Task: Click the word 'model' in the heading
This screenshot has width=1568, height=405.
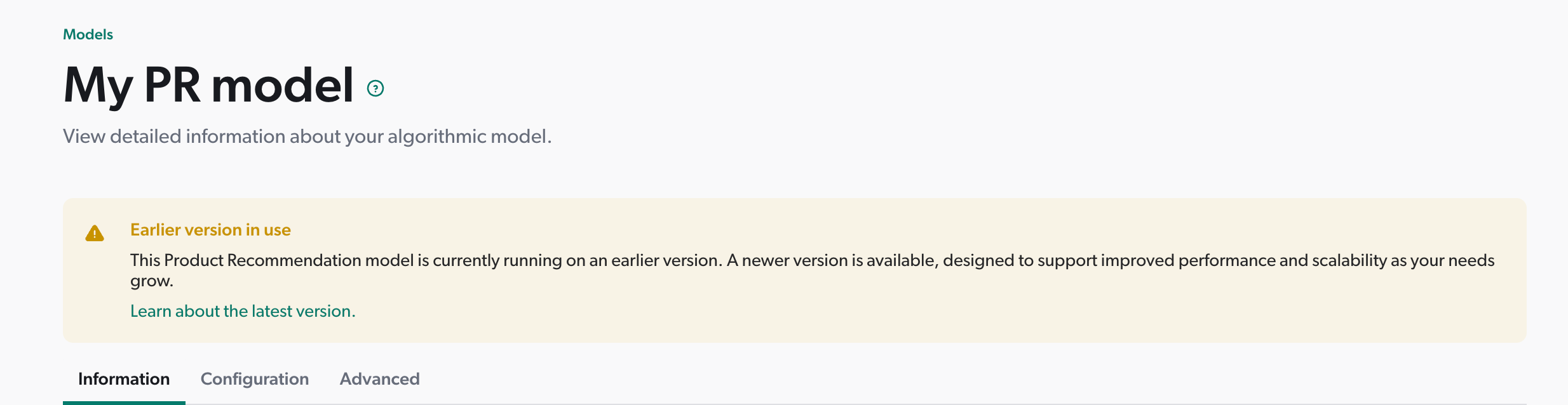Action: (x=282, y=86)
